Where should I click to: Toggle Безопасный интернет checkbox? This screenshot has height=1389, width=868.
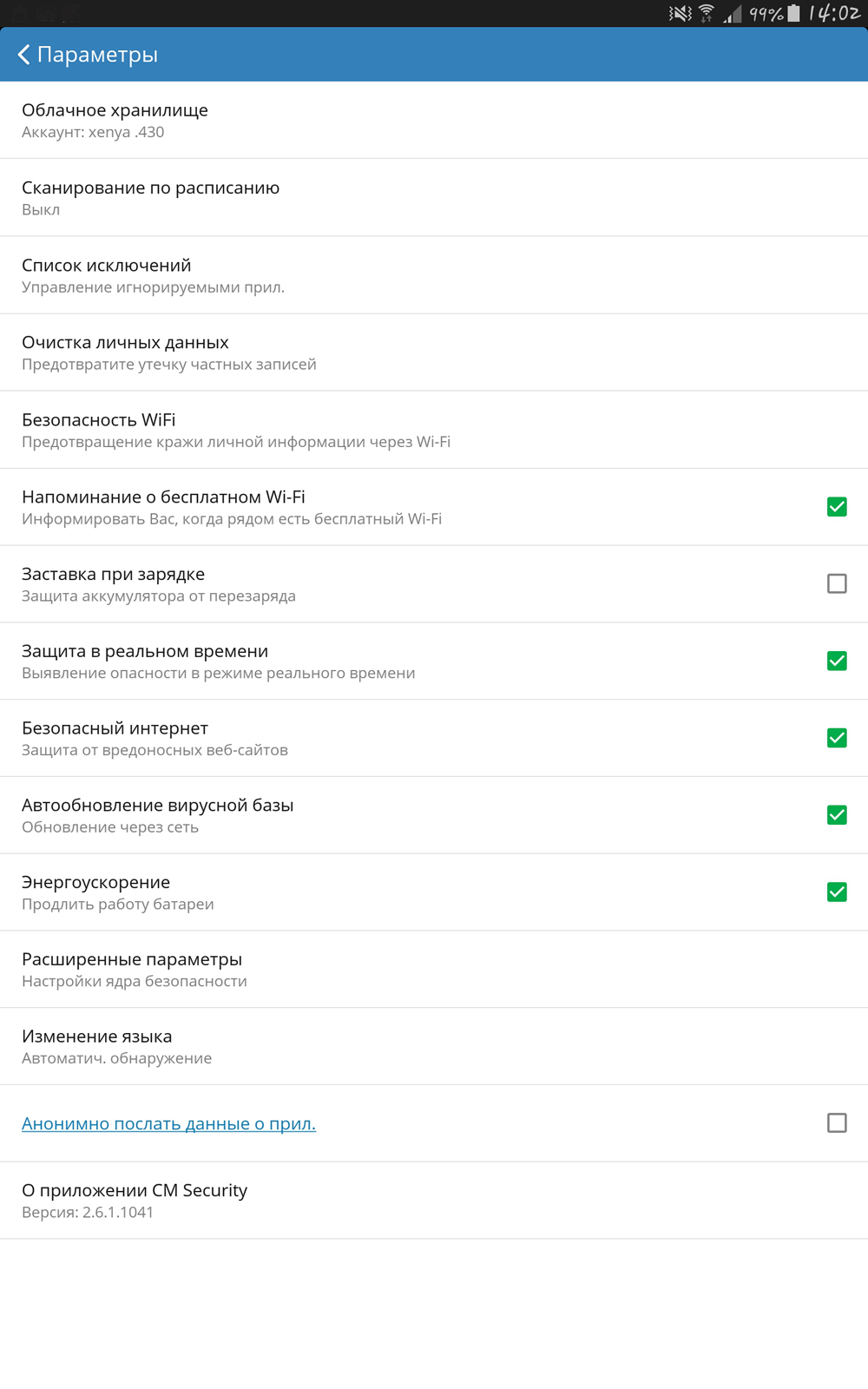coord(837,738)
